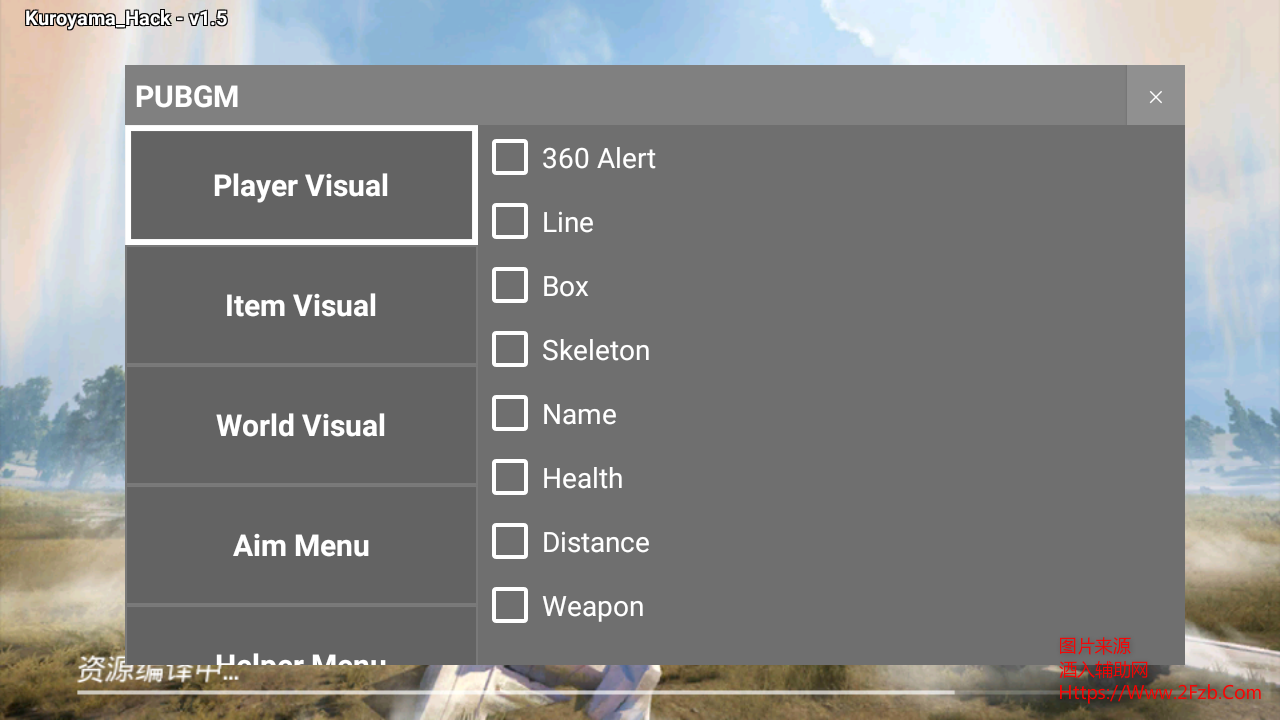Open the Aim Menu tab

pos(301,545)
